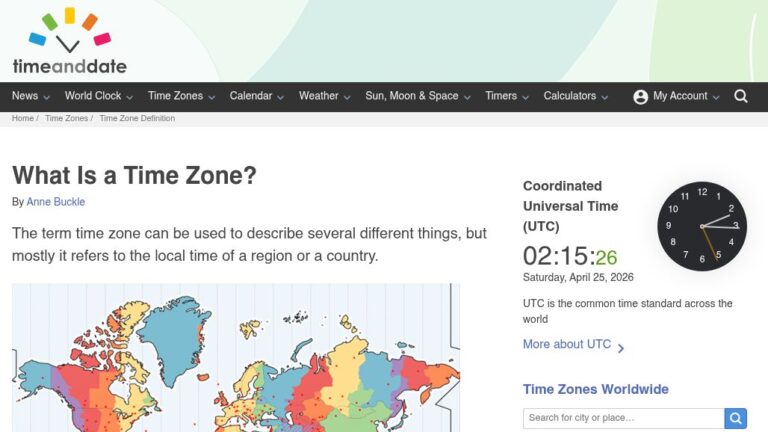Follow the More about UTC link
The width and height of the screenshot is (768, 432).
566,344
